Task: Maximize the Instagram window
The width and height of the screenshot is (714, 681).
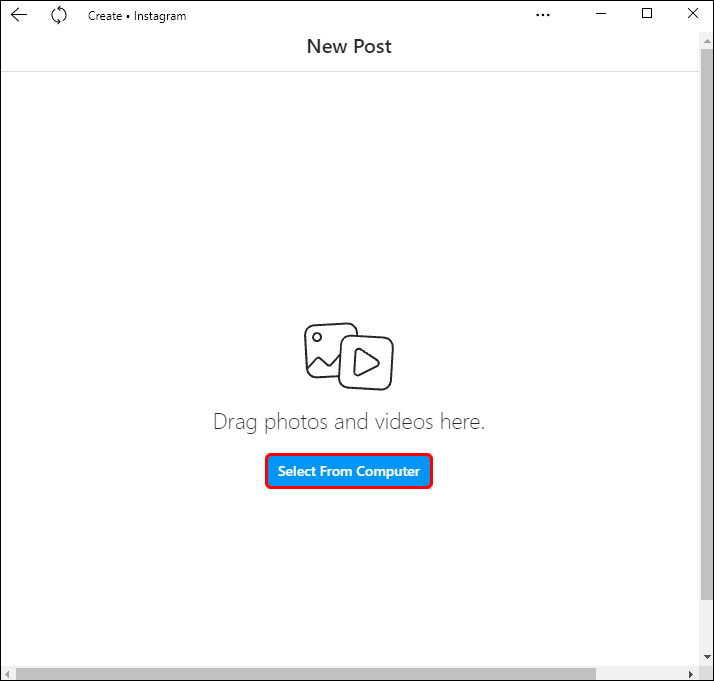Action: (647, 13)
